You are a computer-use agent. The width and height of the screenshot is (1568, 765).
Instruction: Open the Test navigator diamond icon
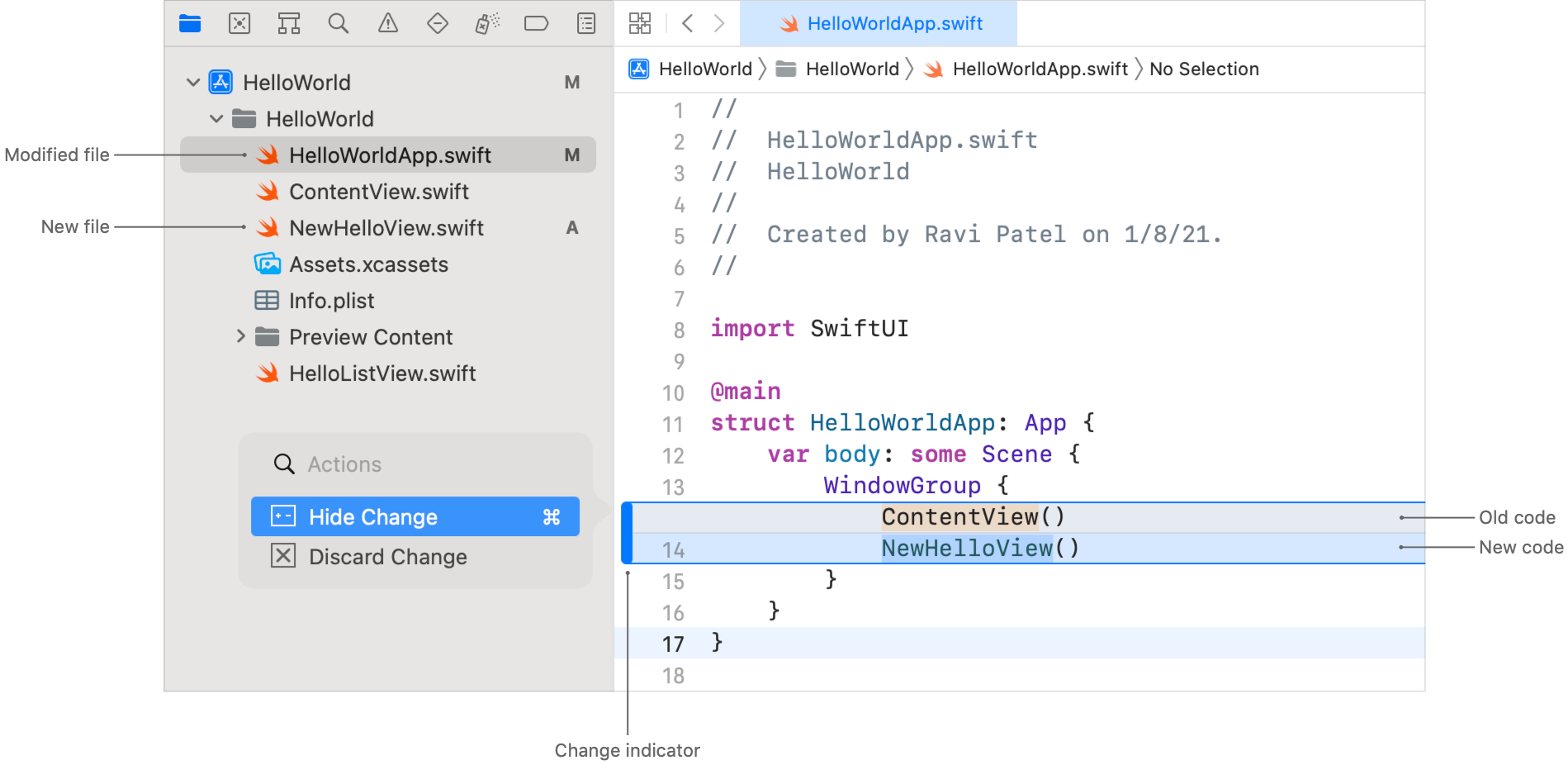click(x=438, y=23)
